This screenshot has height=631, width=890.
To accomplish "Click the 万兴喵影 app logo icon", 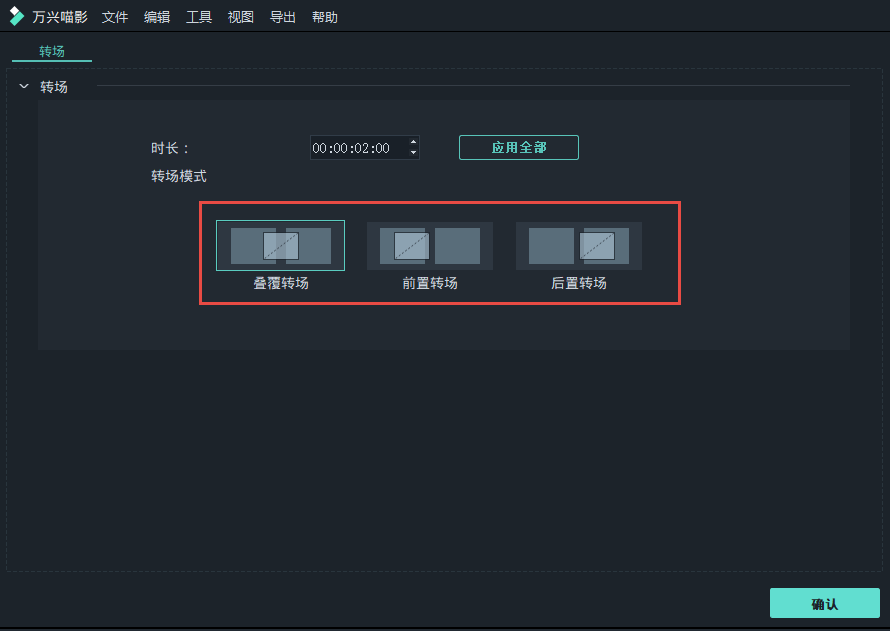I will pos(14,15).
